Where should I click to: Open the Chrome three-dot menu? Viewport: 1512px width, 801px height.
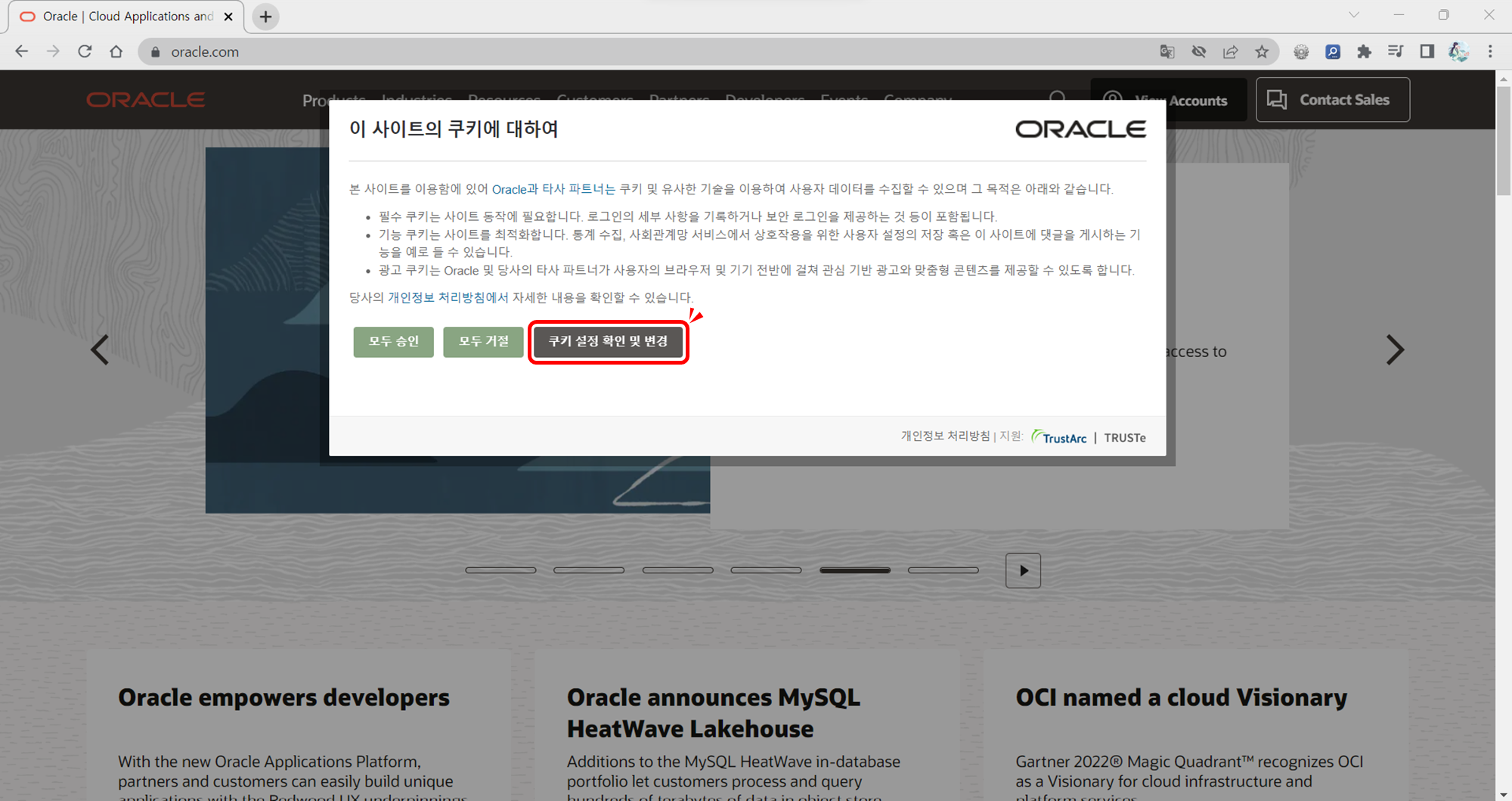(x=1490, y=51)
